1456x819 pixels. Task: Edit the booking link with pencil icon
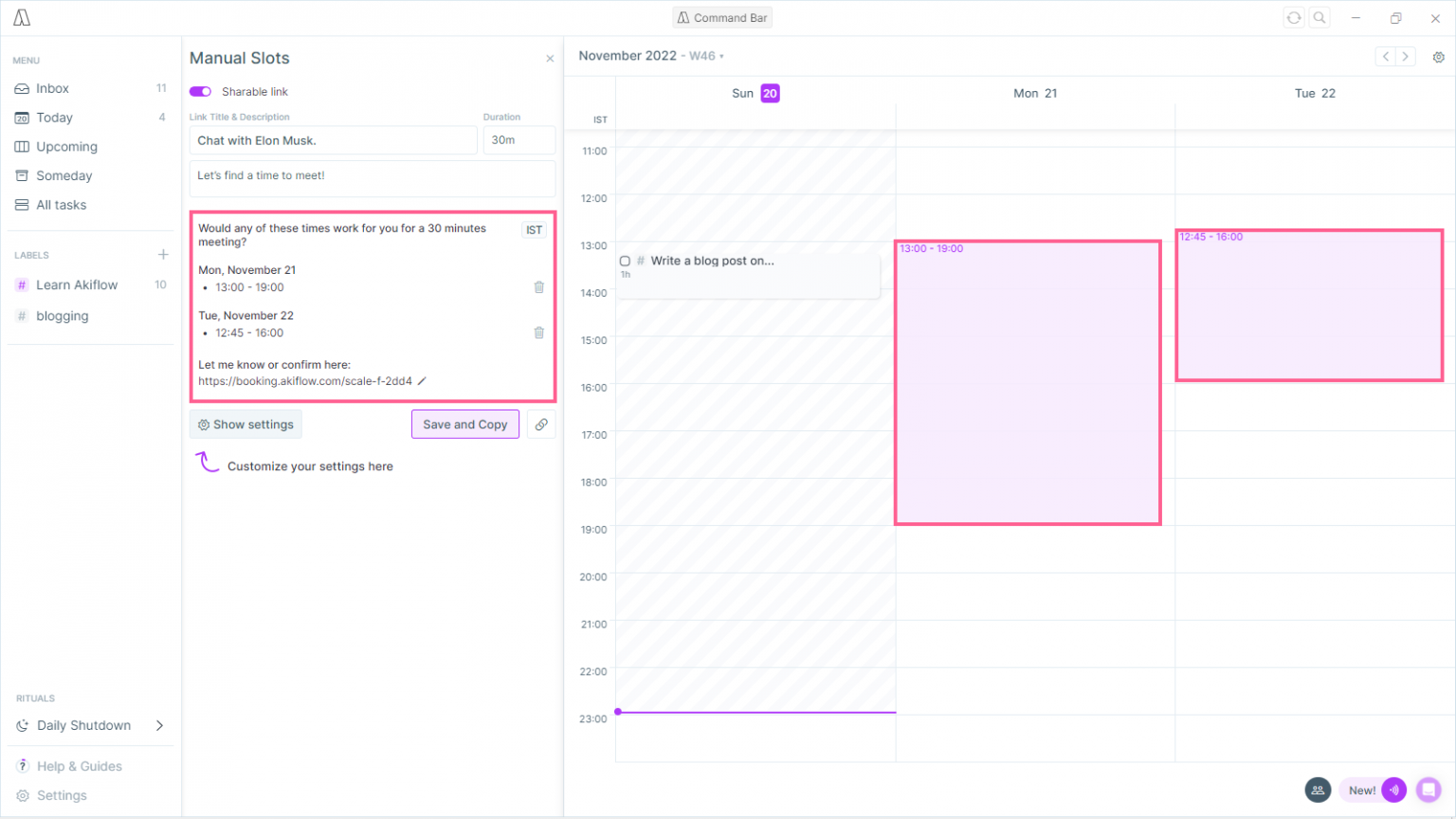[x=423, y=381]
